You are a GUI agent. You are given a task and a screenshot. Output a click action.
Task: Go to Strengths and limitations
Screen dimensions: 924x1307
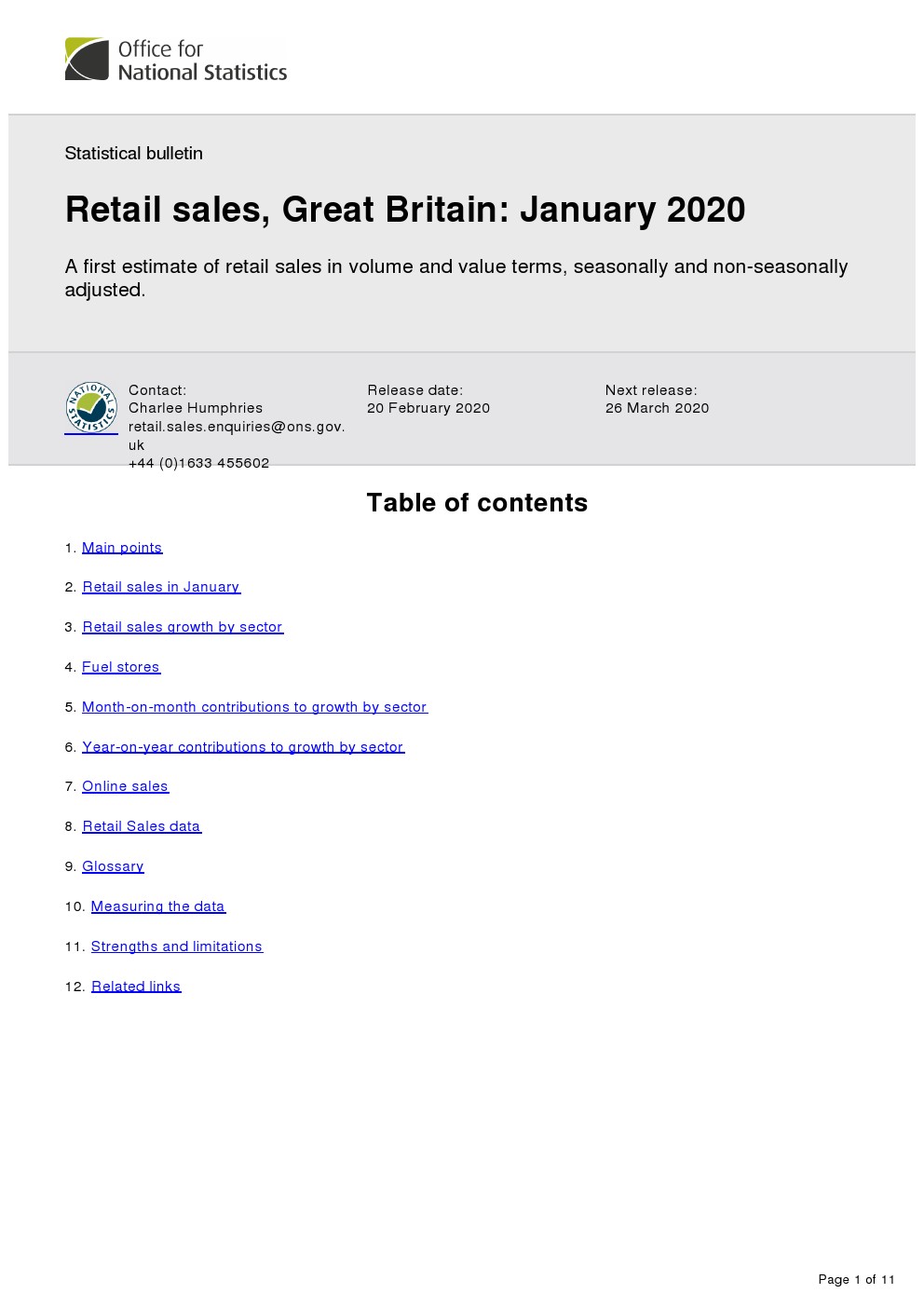tap(177, 946)
